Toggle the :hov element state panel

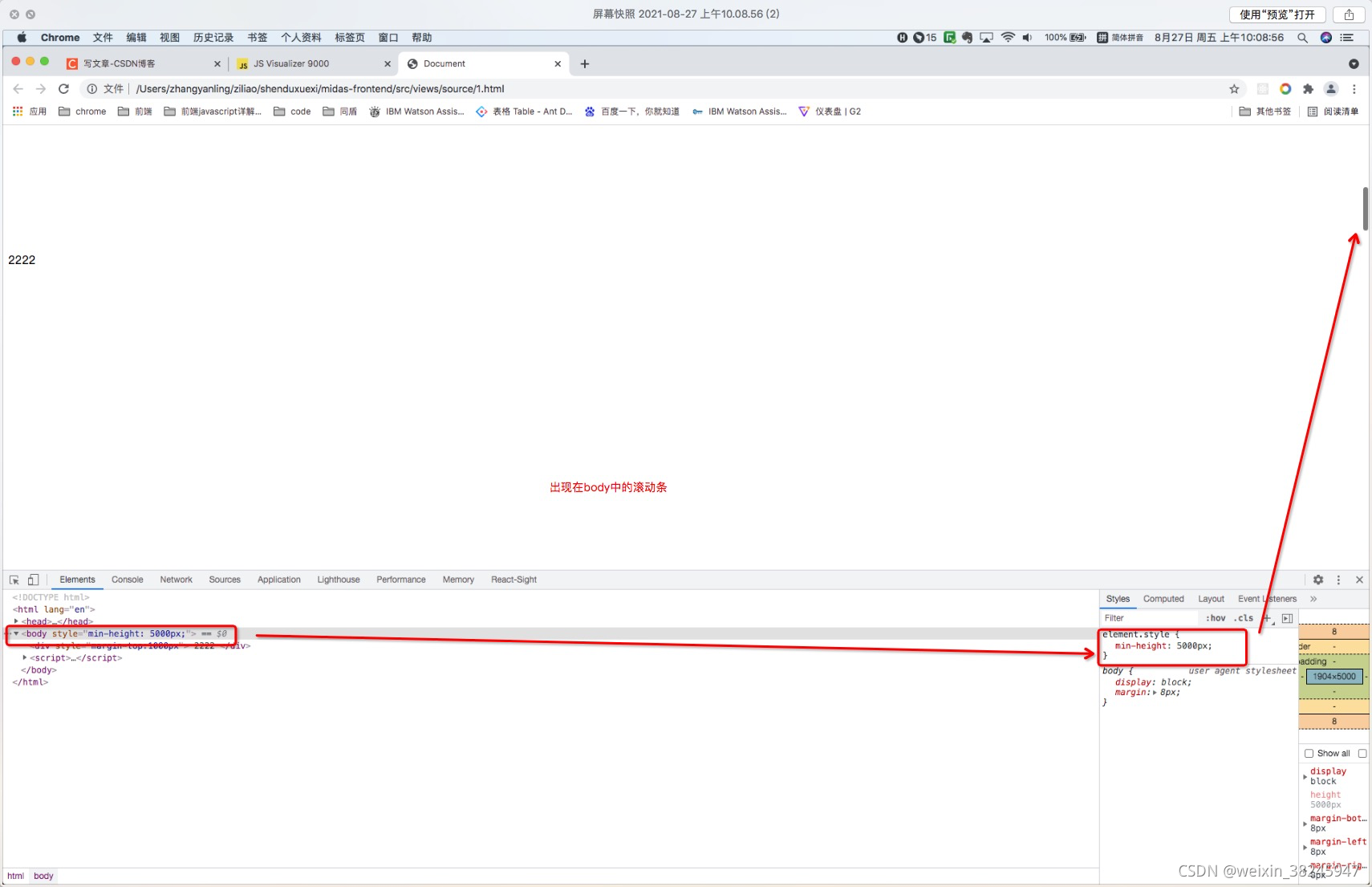(x=1216, y=618)
